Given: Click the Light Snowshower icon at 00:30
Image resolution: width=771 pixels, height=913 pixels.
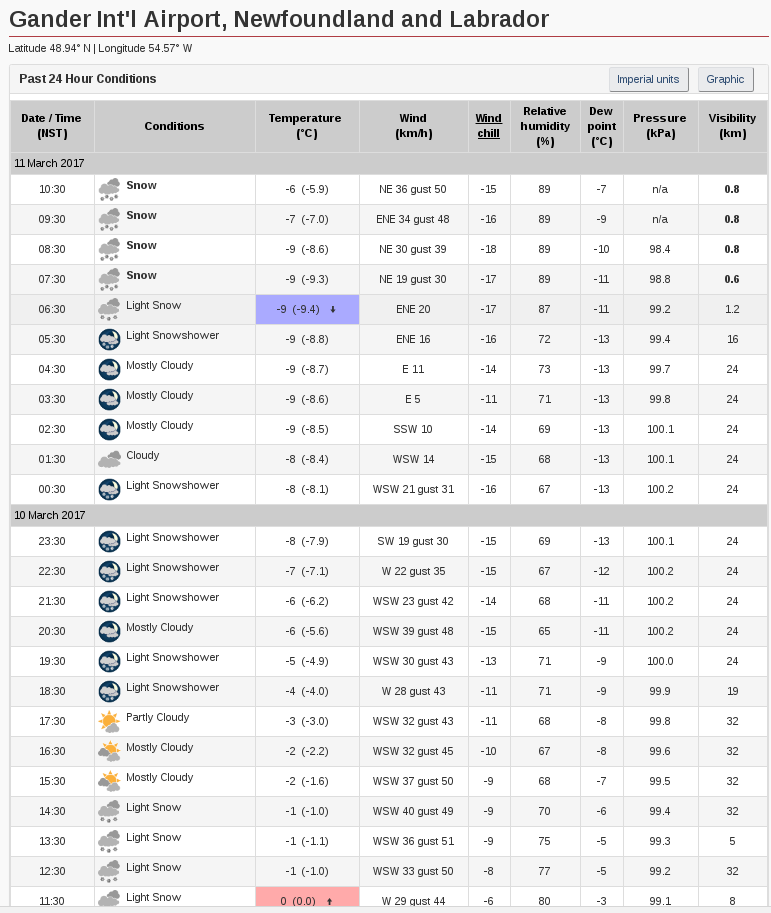Looking at the screenshot, I should 109,490.
